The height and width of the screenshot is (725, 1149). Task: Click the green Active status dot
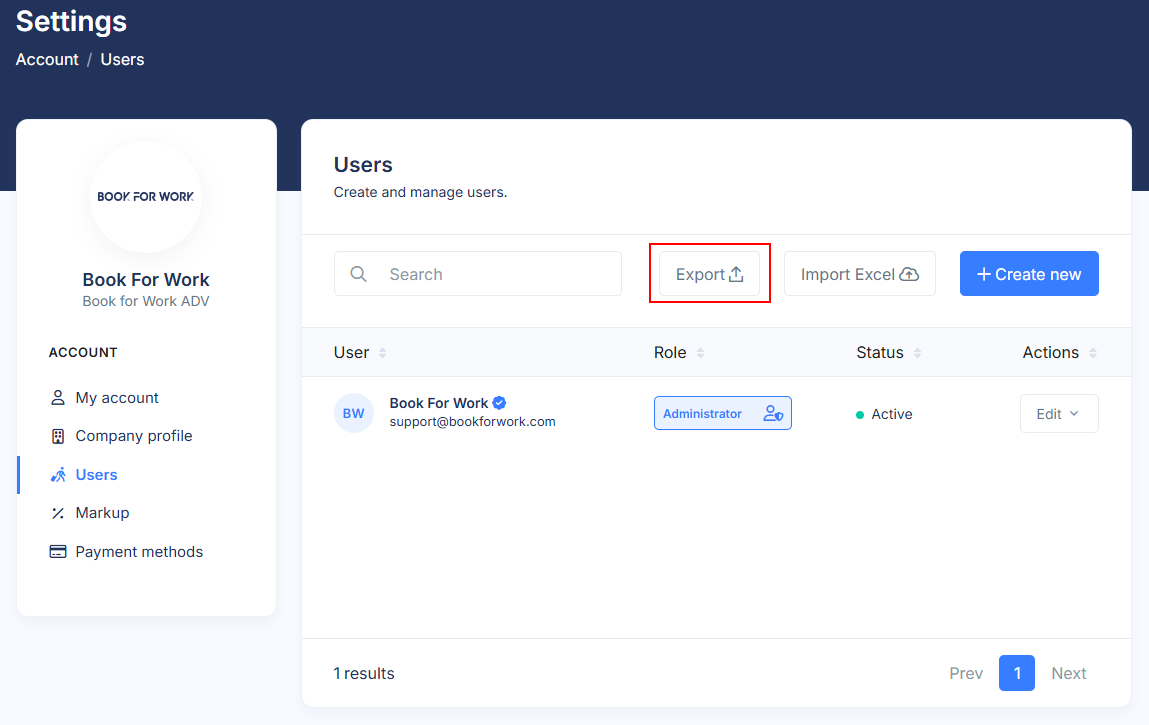pyautogui.click(x=860, y=415)
